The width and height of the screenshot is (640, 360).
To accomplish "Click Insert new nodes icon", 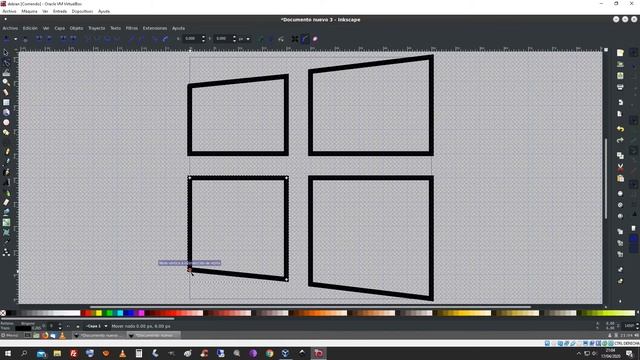I will point(6,39).
